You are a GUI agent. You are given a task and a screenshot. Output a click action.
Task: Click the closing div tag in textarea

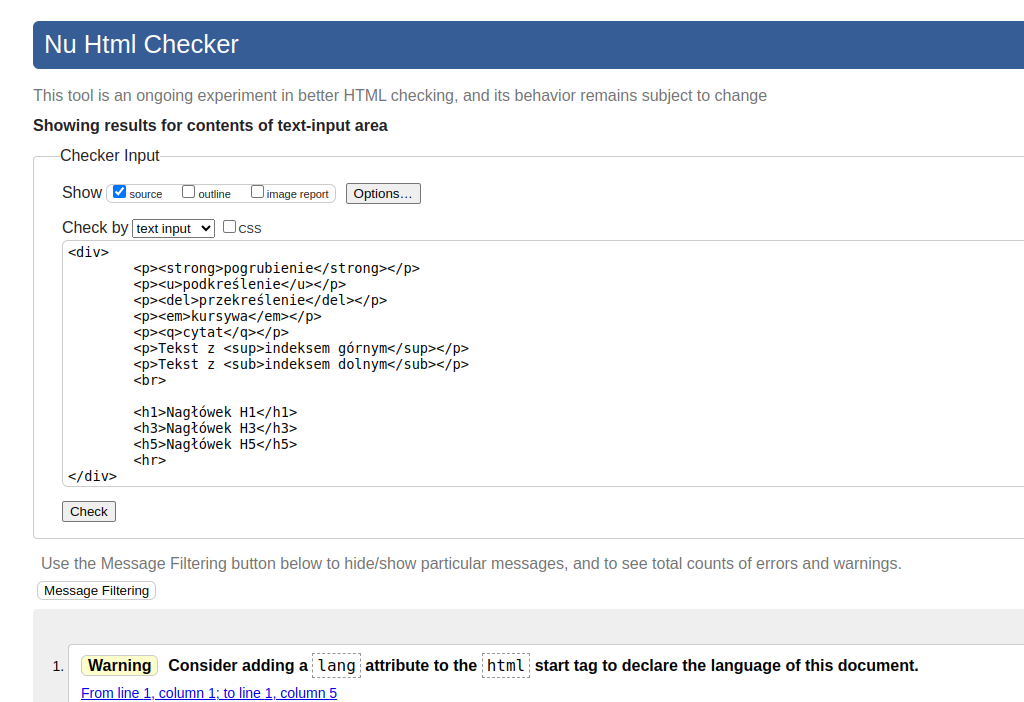coord(92,476)
